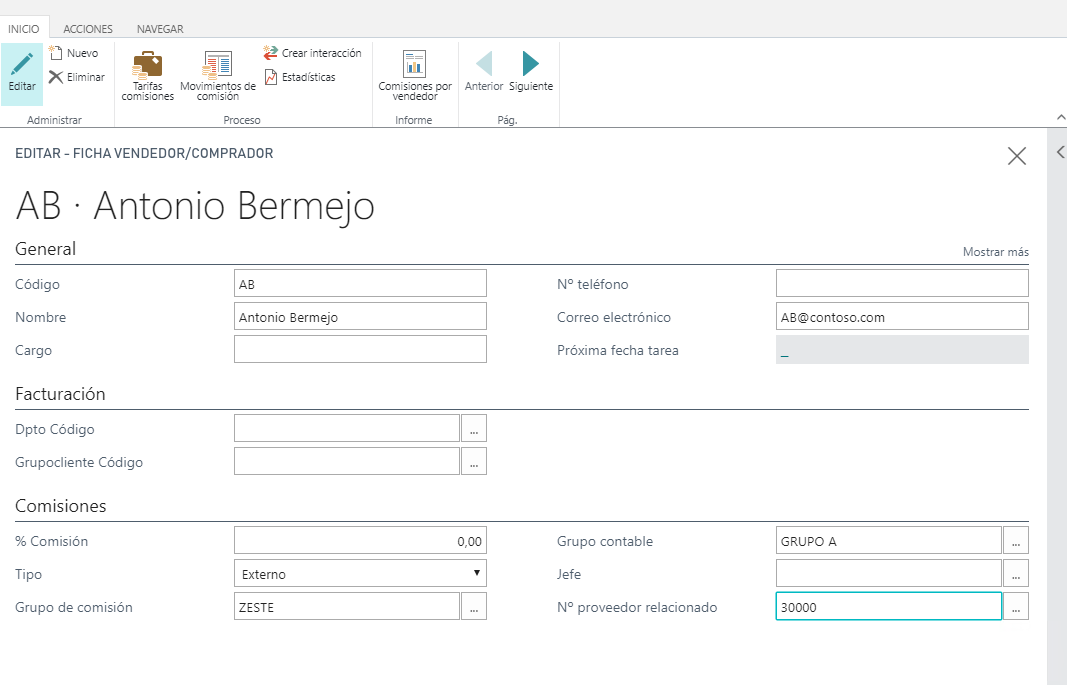Collapse the ribbon with the chevron
Viewport: 1067px width, 685px height.
tap(1060, 118)
